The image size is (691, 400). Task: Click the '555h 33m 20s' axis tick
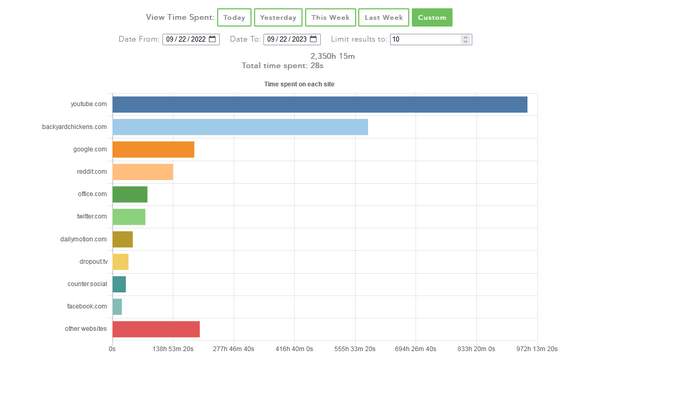coord(355,349)
